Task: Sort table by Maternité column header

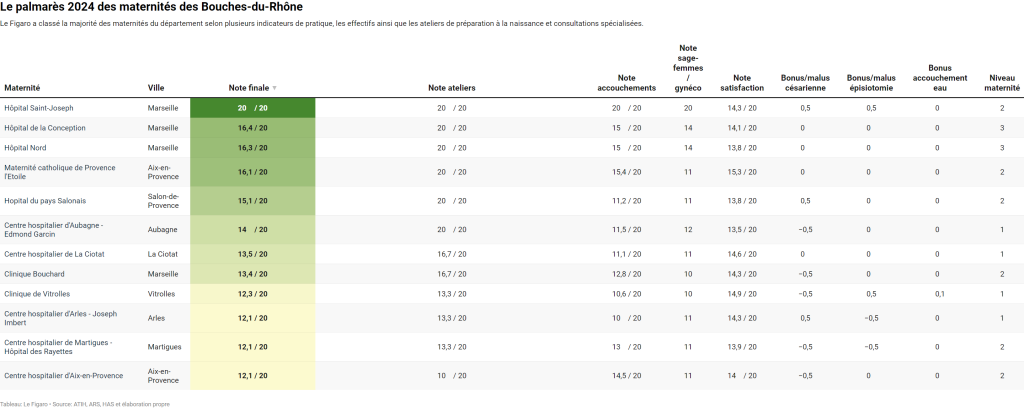Action: click(22, 88)
